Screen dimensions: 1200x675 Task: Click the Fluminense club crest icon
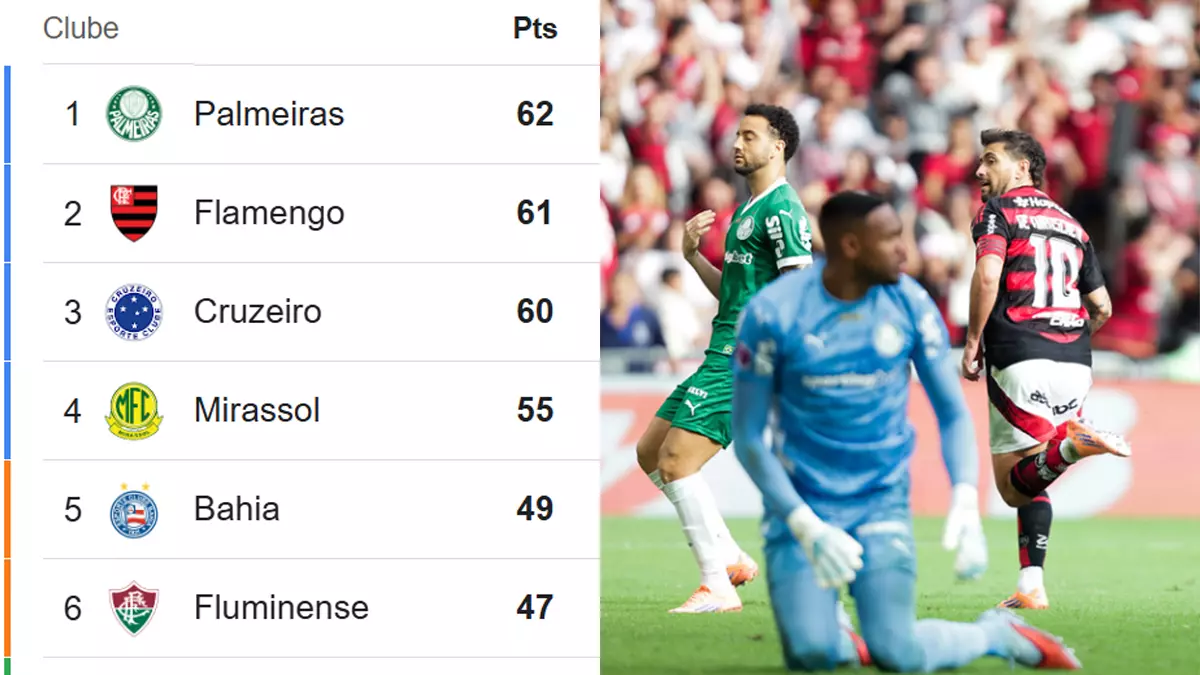pos(134,608)
